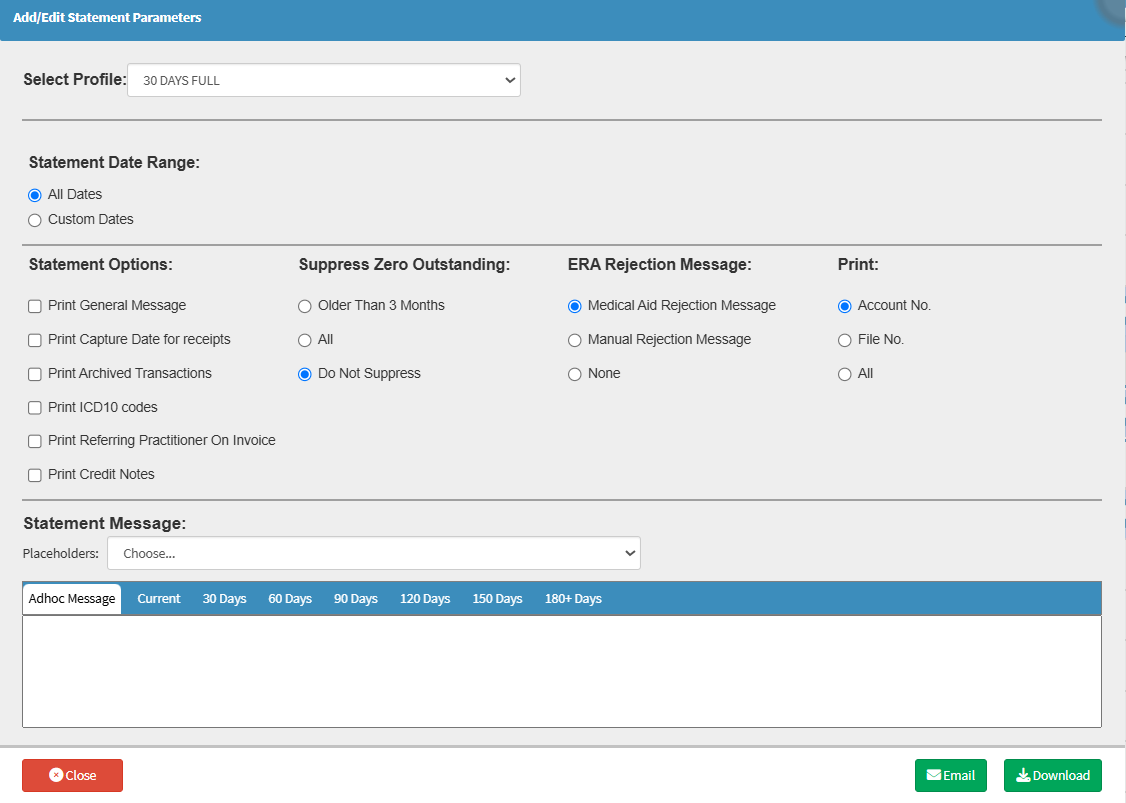The image size is (1126, 803).
Task: Select Older Than 3 Months suppress option
Action: 305,306
